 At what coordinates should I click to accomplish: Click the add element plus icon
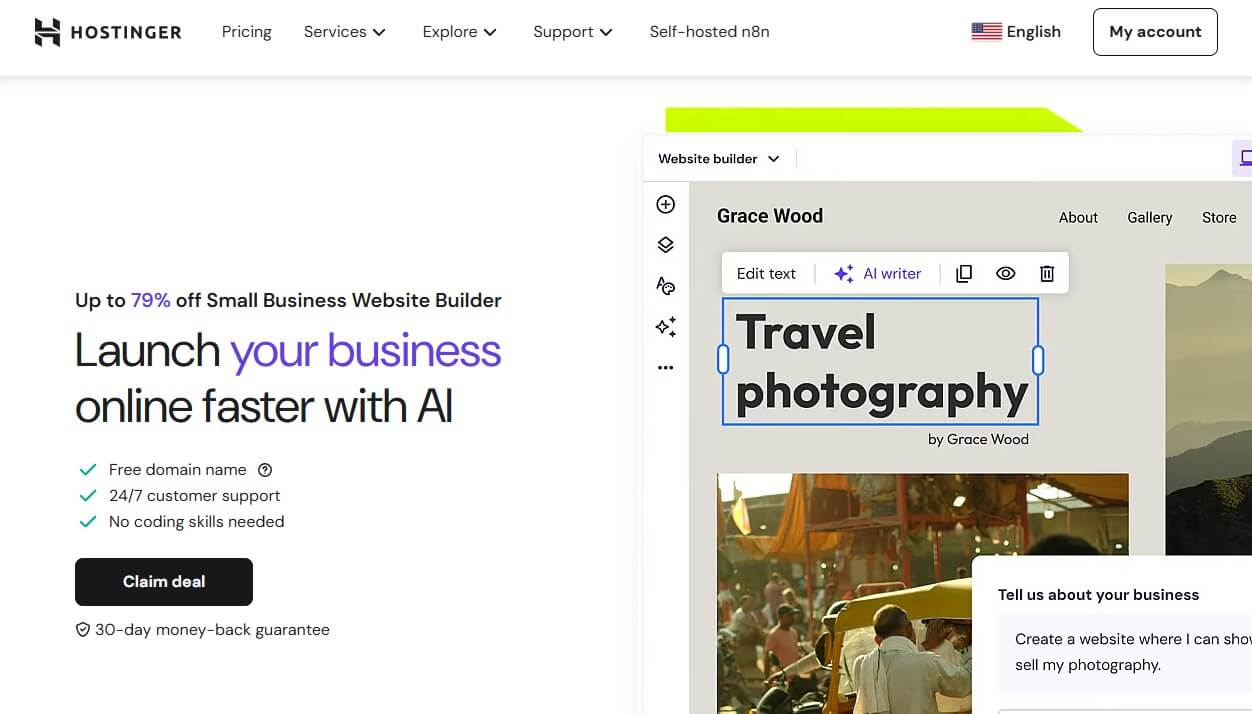666,204
